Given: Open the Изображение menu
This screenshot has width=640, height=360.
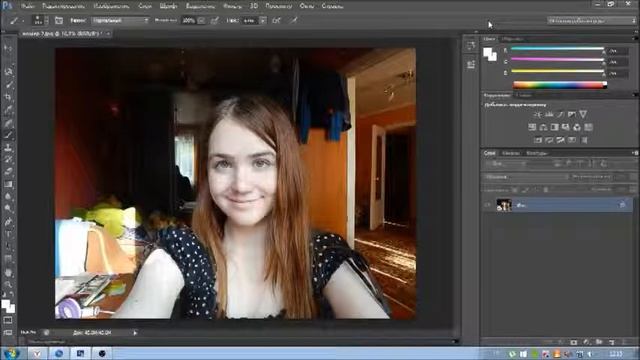Looking at the screenshot, I should [x=111, y=6].
